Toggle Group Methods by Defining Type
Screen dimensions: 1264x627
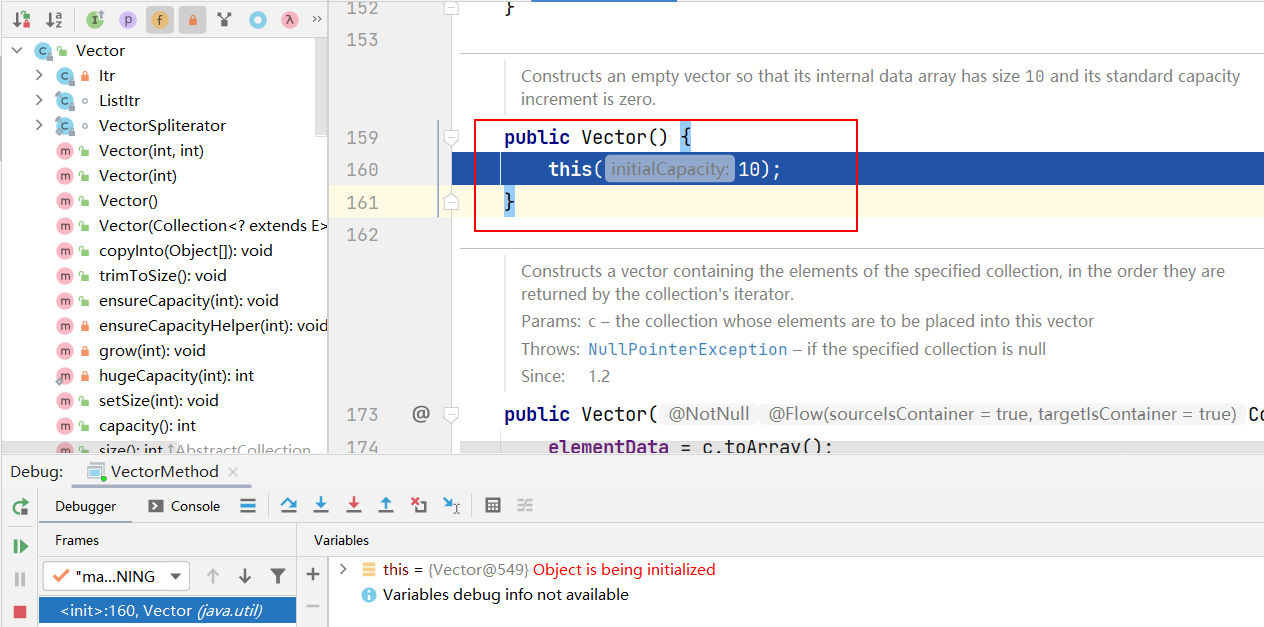click(x=225, y=19)
